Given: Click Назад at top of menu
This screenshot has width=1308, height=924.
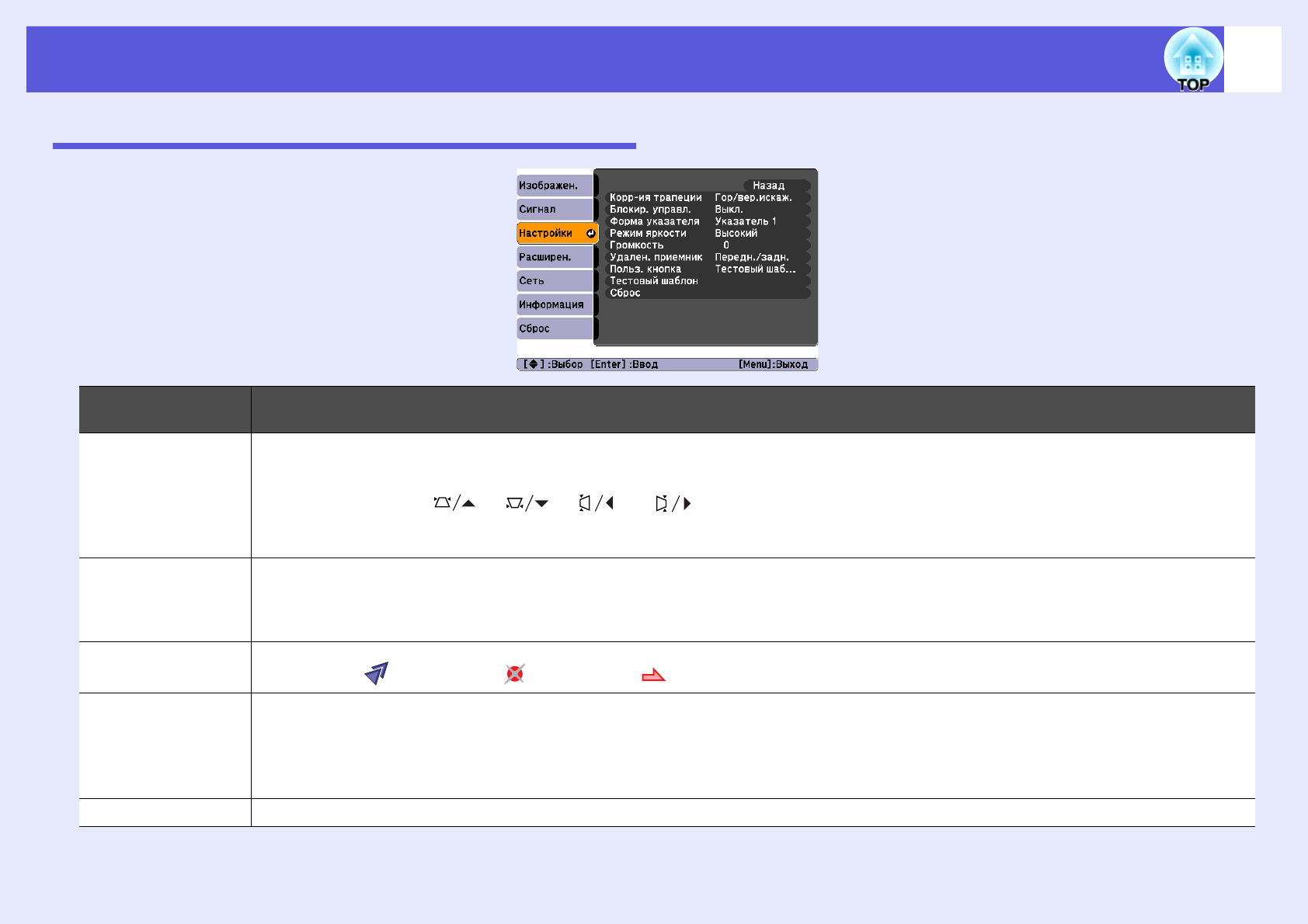Looking at the screenshot, I should [x=768, y=186].
